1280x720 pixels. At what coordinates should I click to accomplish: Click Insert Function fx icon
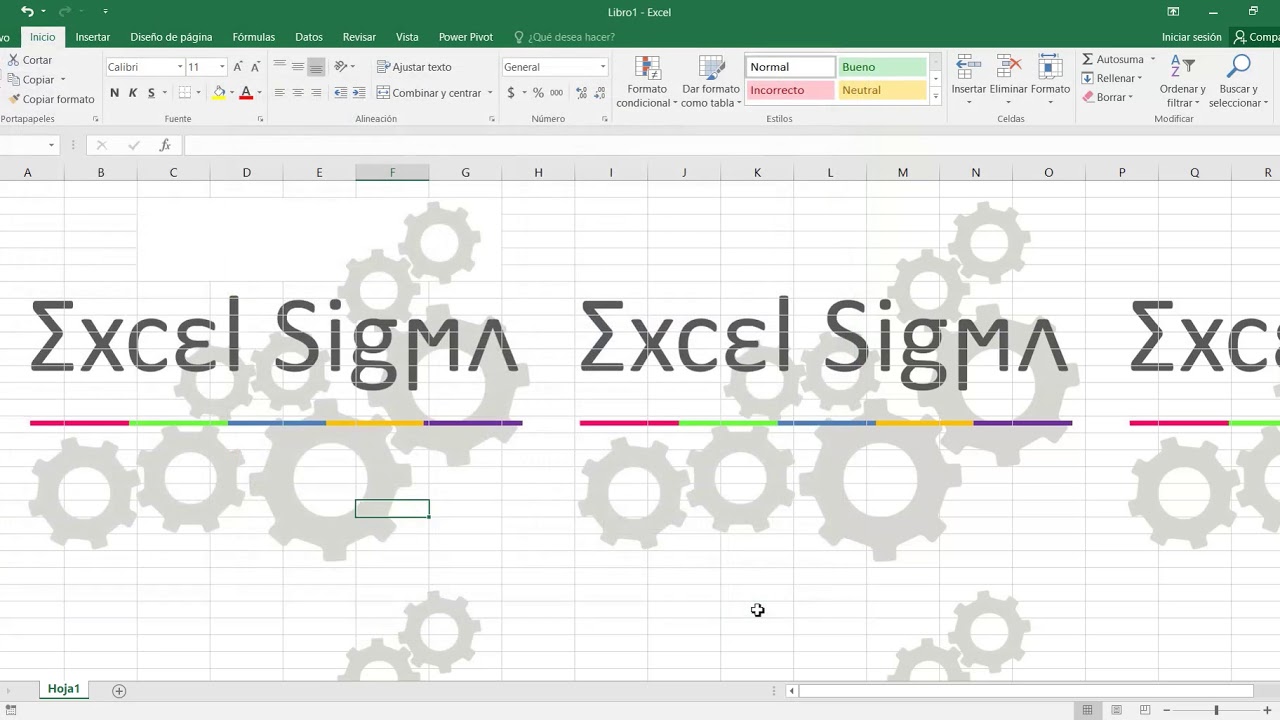[165, 145]
